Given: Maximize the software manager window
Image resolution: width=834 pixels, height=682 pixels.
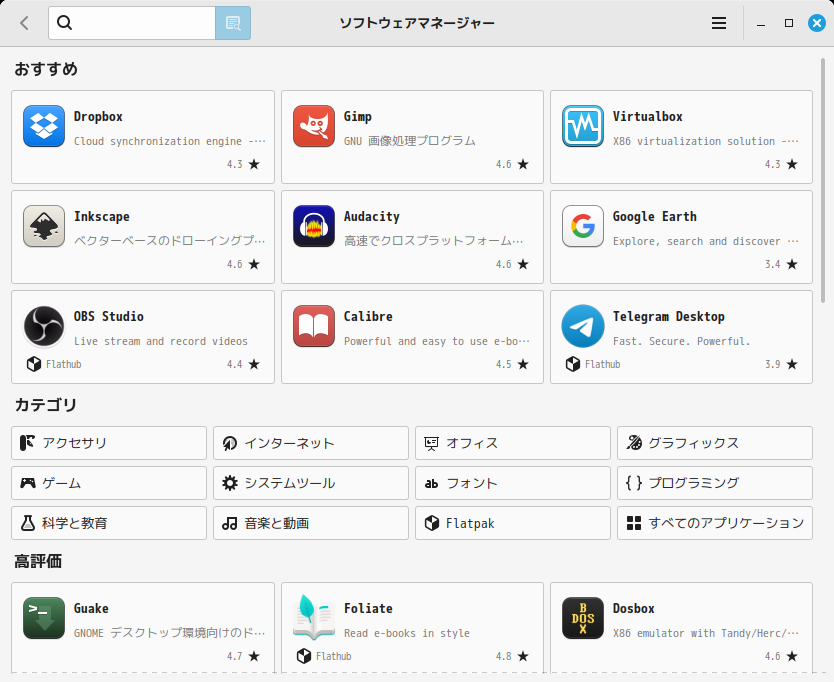Looking at the screenshot, I should click(789, 23).
